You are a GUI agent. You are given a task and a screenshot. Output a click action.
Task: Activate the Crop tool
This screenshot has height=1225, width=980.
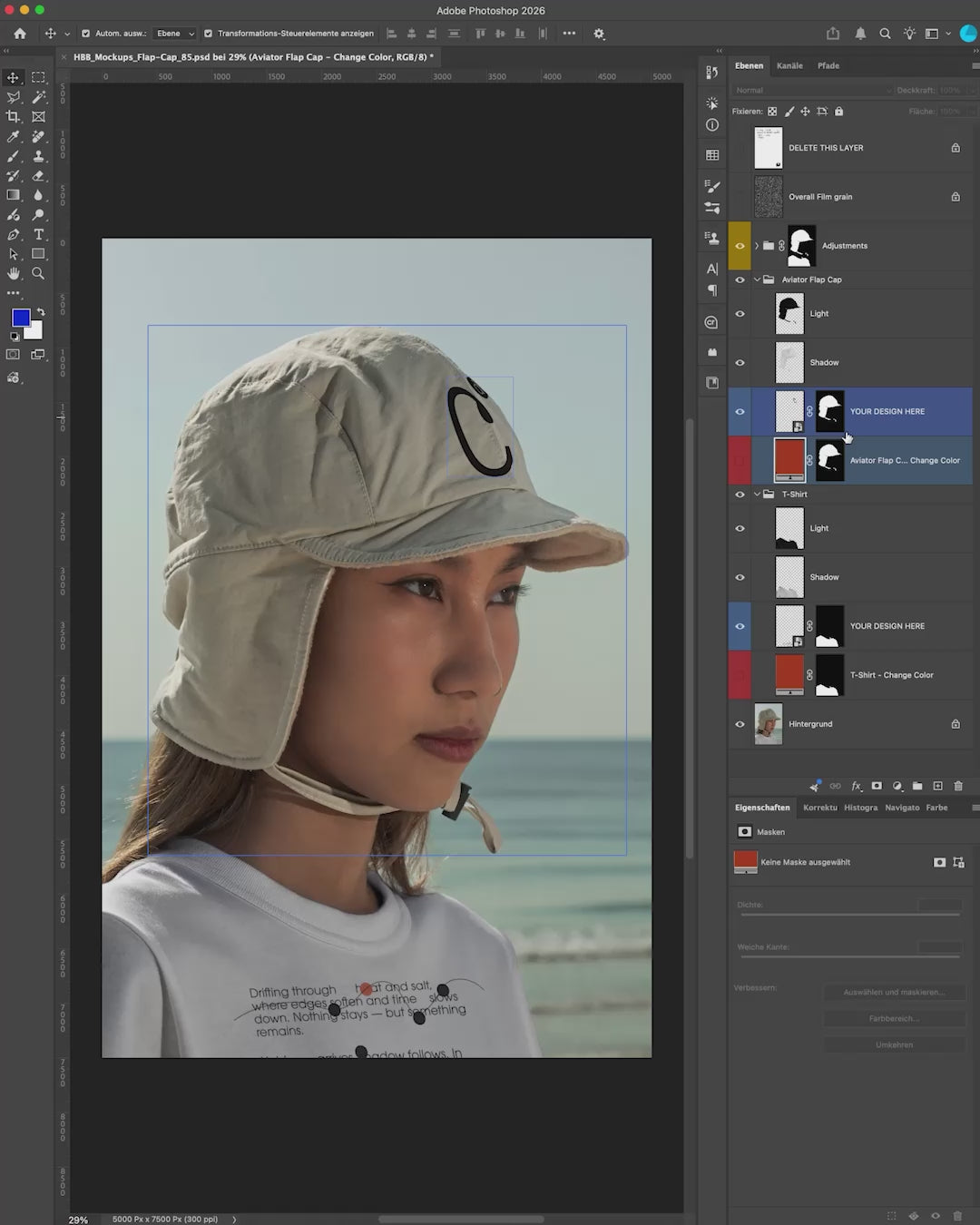coord(13,116)
